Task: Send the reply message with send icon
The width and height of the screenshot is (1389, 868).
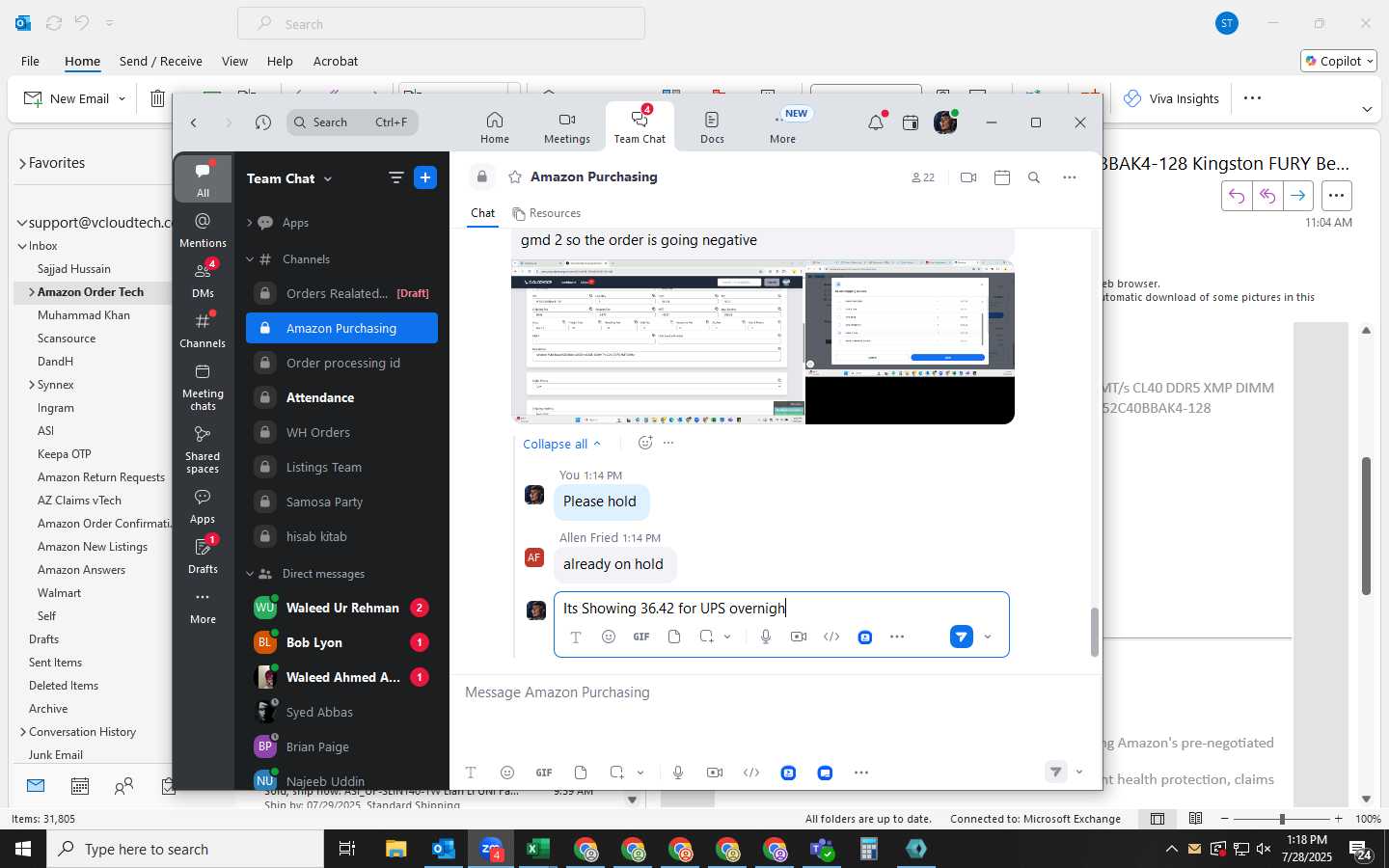Action: (x=961, y=637)
